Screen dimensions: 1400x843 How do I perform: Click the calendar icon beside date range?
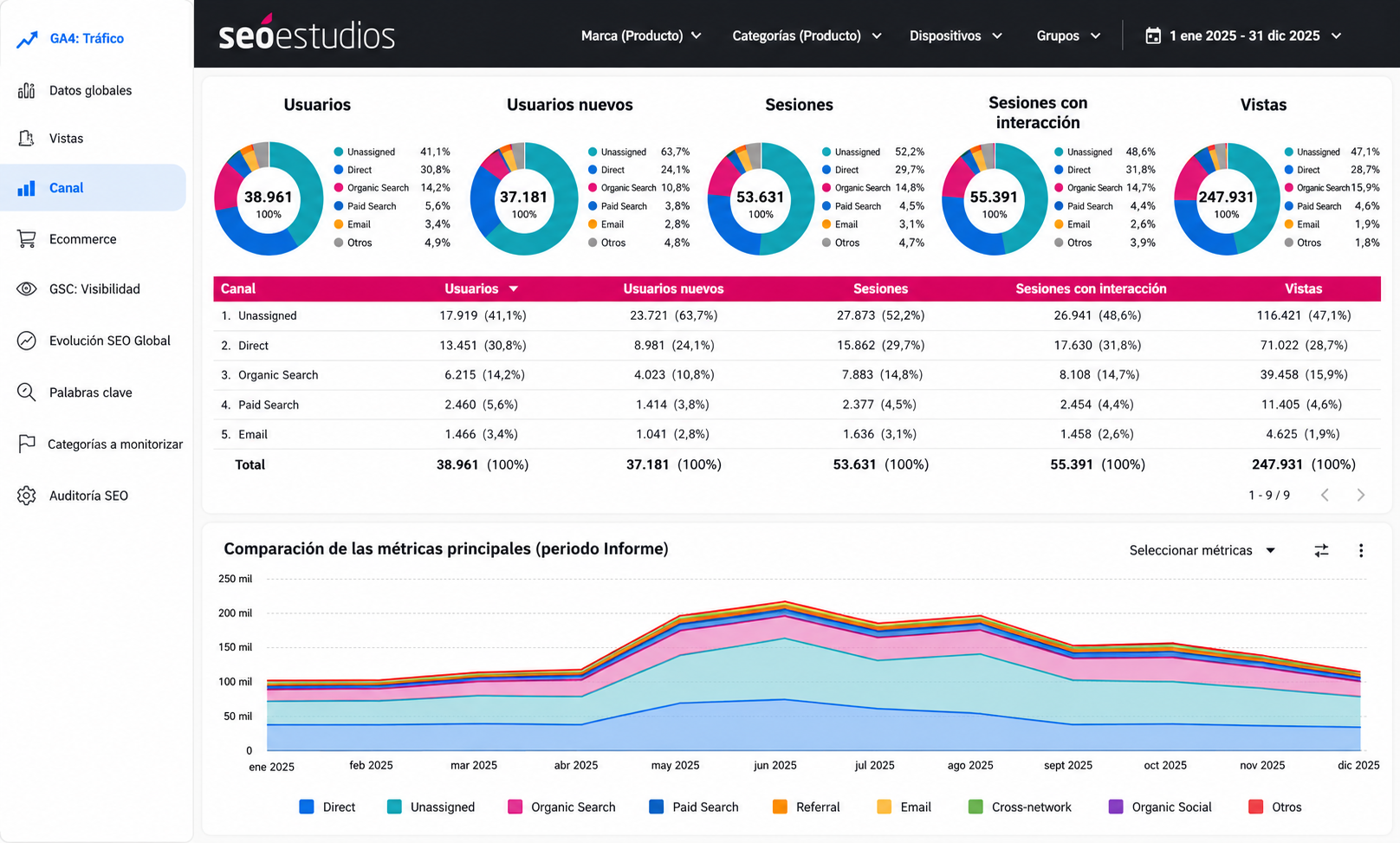point(1153,36)
